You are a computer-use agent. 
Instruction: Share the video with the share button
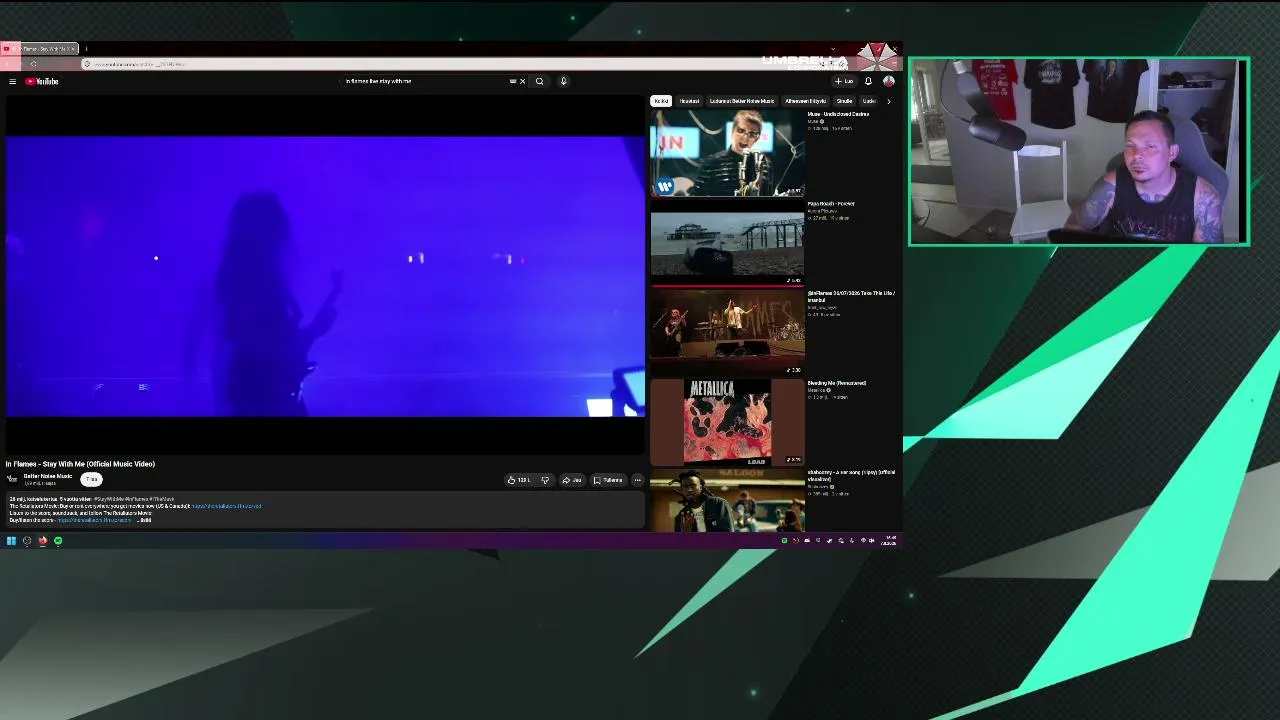pos(572,480)
